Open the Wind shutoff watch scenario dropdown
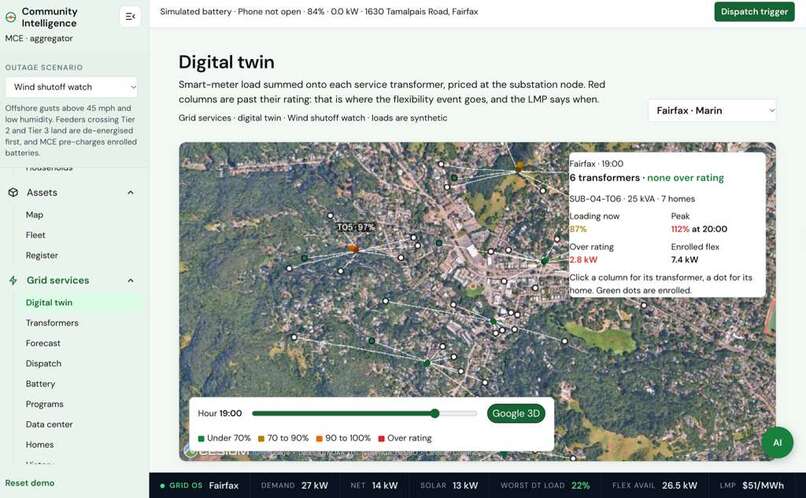The image size is (806, 498). [x=71, y=87]
